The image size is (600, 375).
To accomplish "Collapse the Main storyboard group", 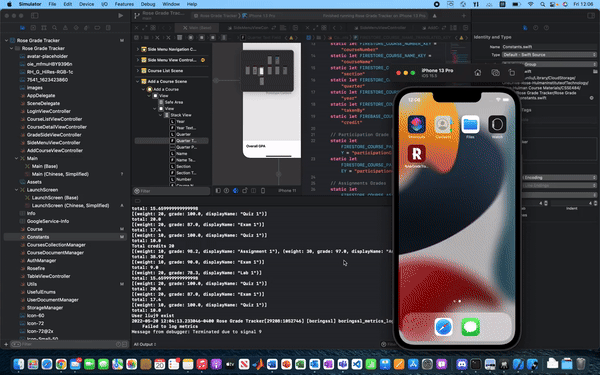I will (x=16, y=158).
